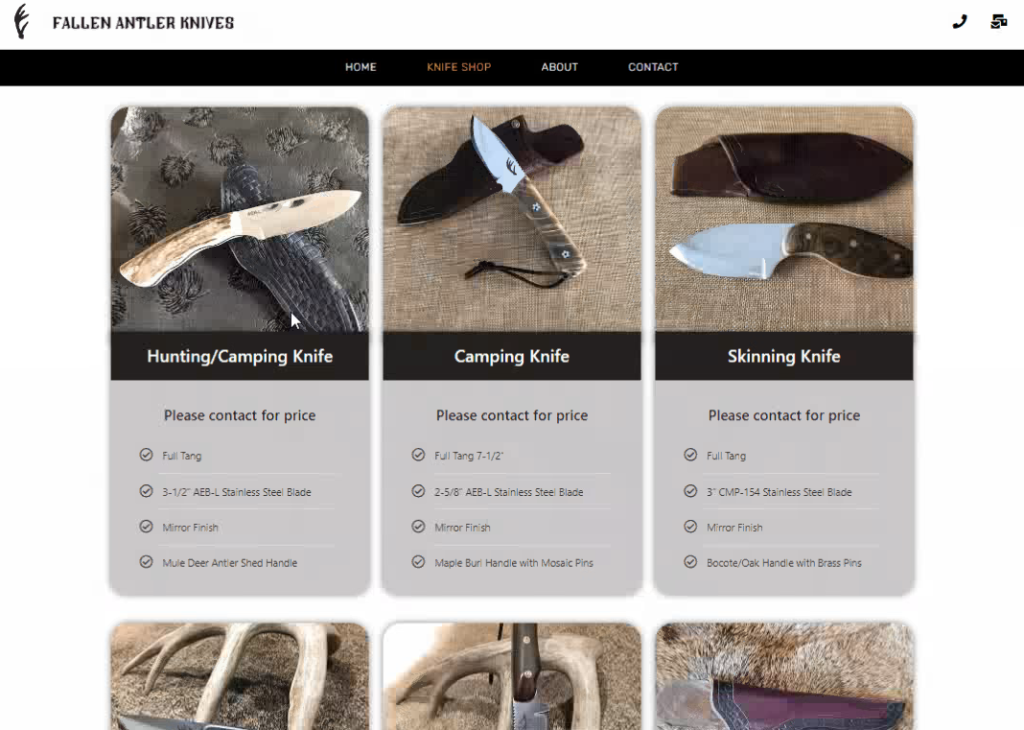Screen dimensions: 1024x730
Task: Click checkmark icon beside Maple Burl Handle
Action: point(419,562)
